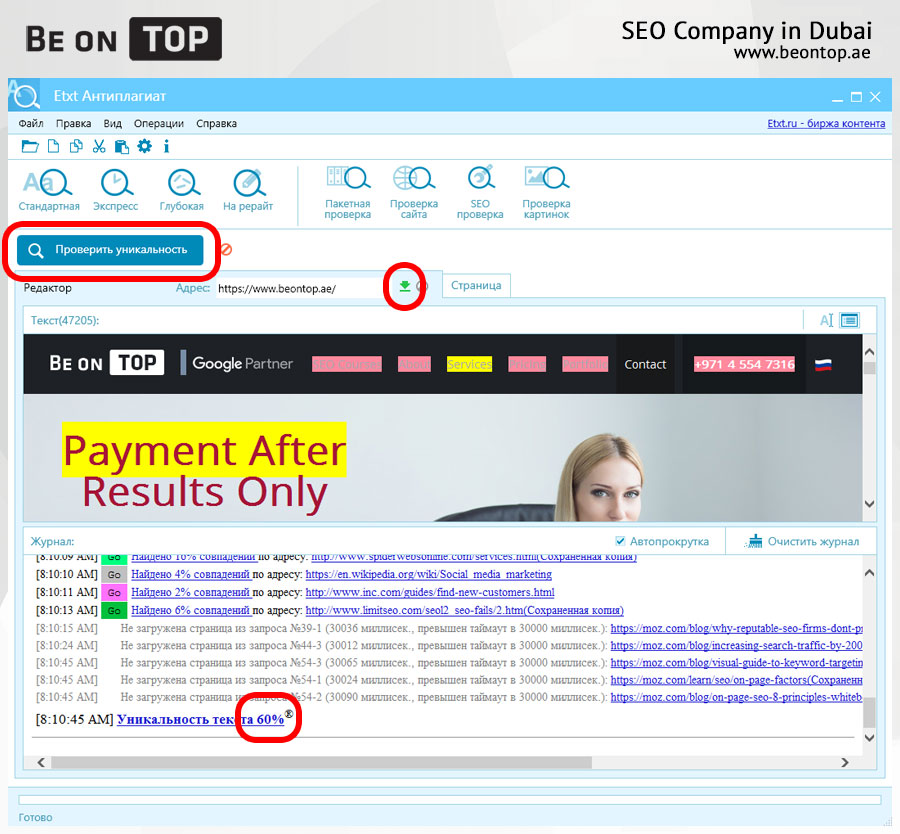Click the green Go badge at 8:10:13 AM

(114, 610)
